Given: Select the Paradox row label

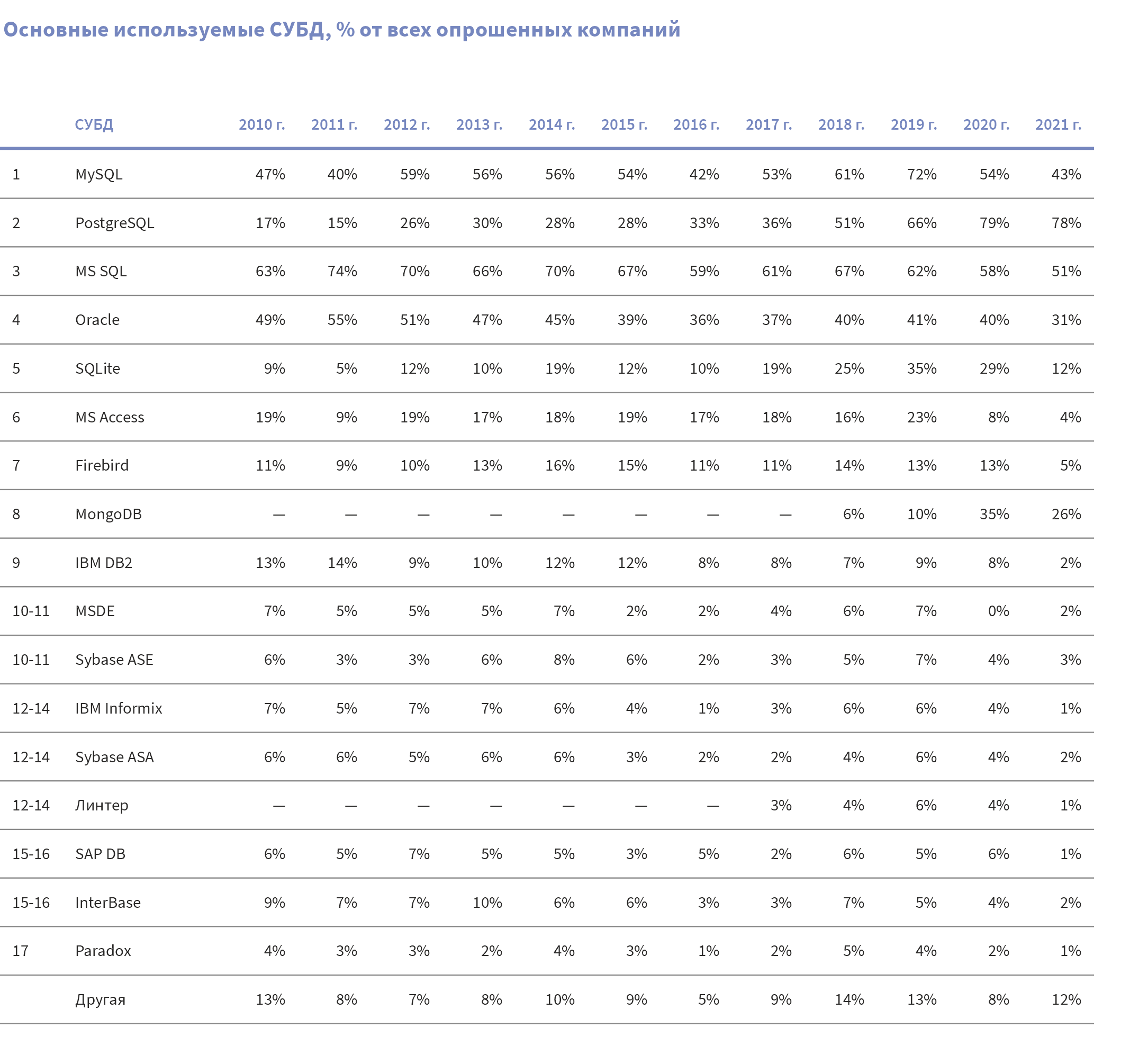Looking at the screenshot, I should coord(103,951).
